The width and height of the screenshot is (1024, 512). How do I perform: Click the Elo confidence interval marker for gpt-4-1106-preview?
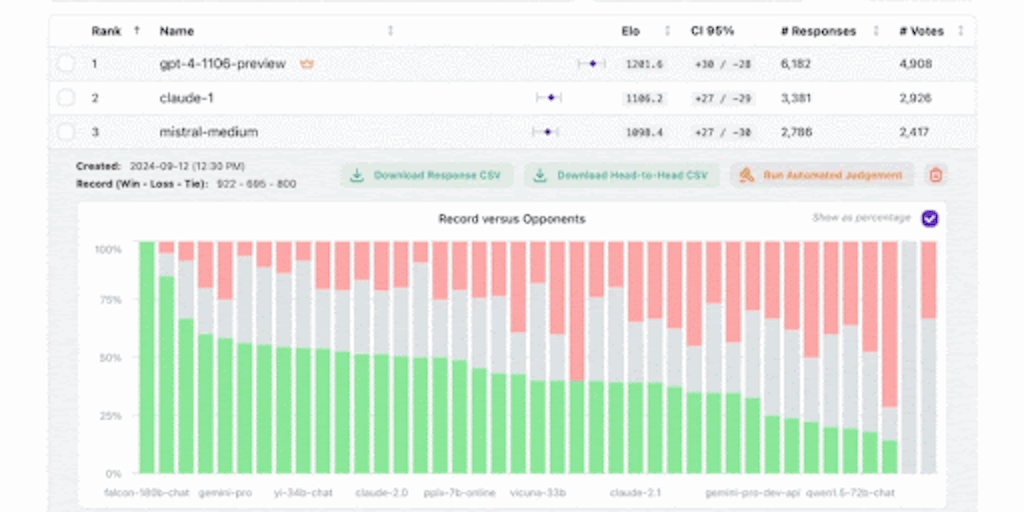tap(592, 64)
